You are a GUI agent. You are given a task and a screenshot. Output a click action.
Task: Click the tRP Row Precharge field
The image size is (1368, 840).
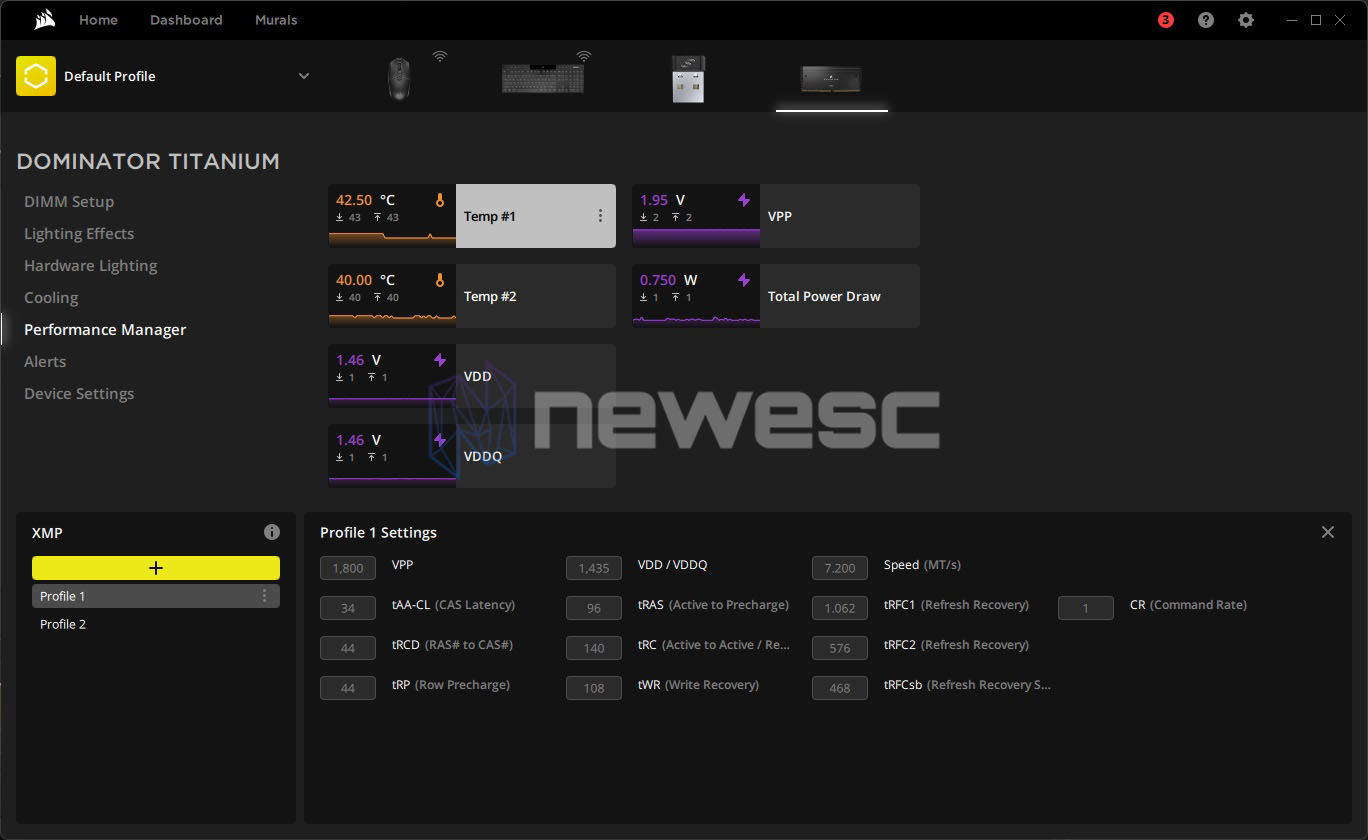[348, 688]
